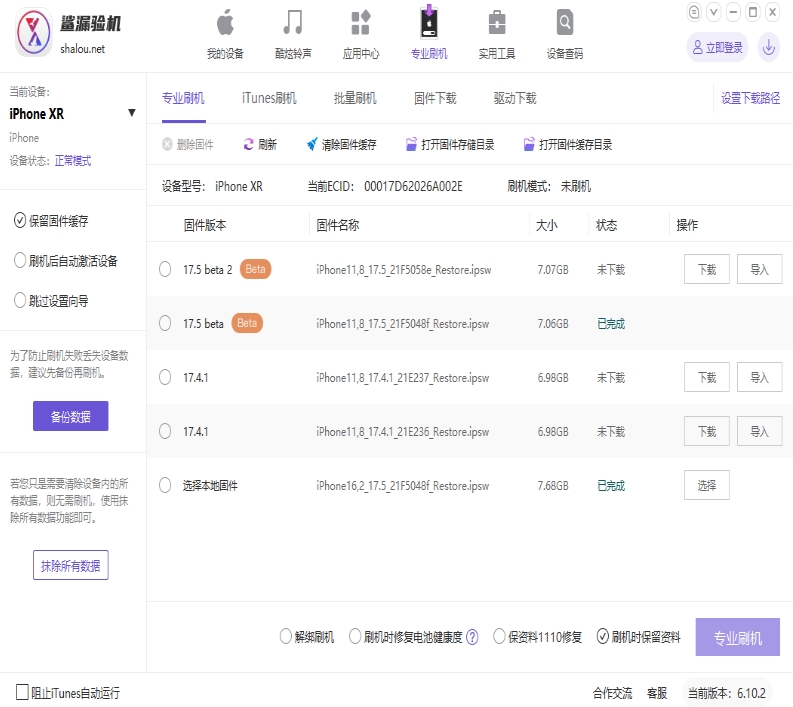Click 设置下载路径 link

point(750,98)
